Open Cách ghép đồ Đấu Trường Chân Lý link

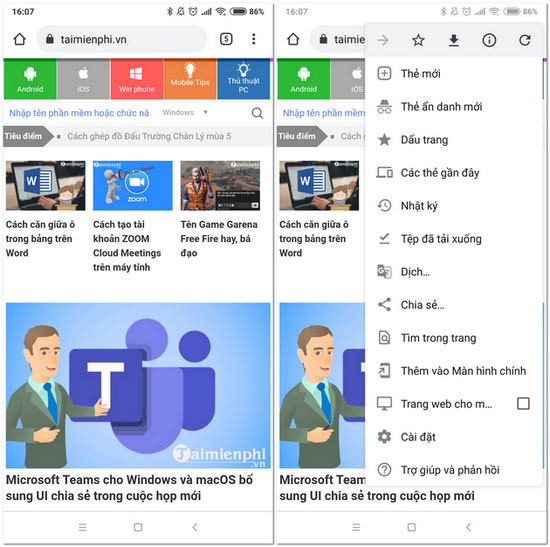pos(149,136)
